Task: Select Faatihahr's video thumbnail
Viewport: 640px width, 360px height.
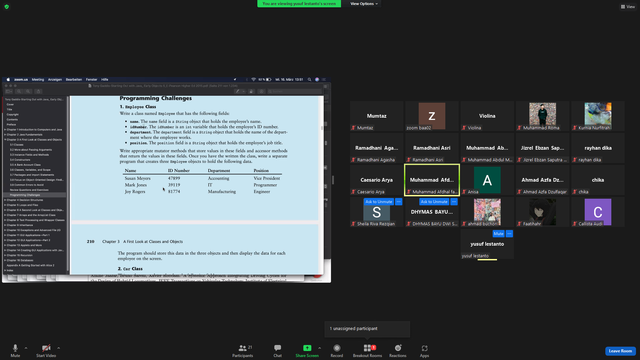Action: point(542,212)
